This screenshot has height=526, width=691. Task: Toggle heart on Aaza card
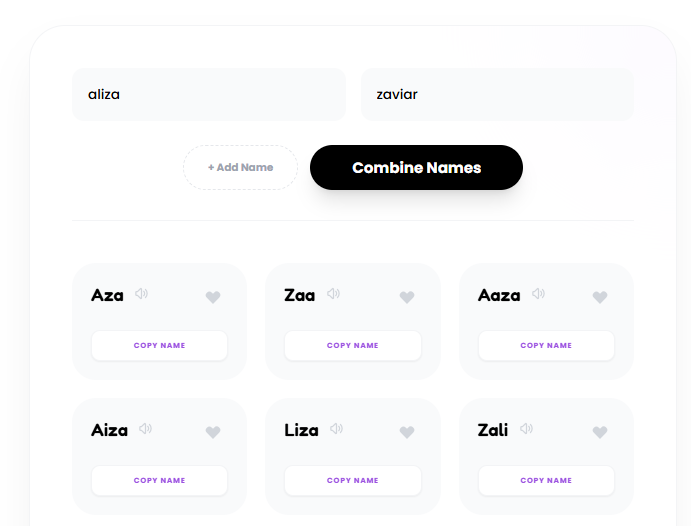point(600,297)
